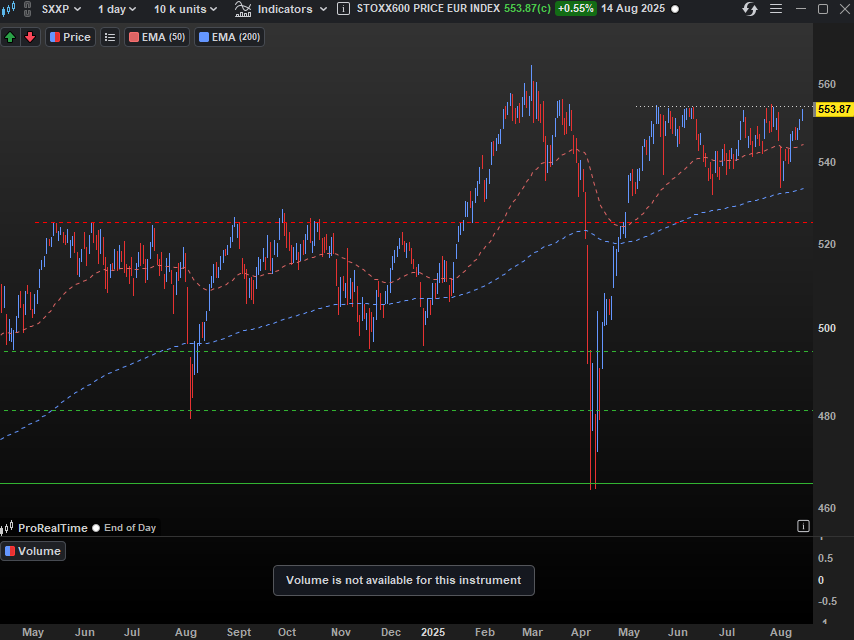
Task: Click the ProRealTime logo icon
Action: tap(7, 528)
